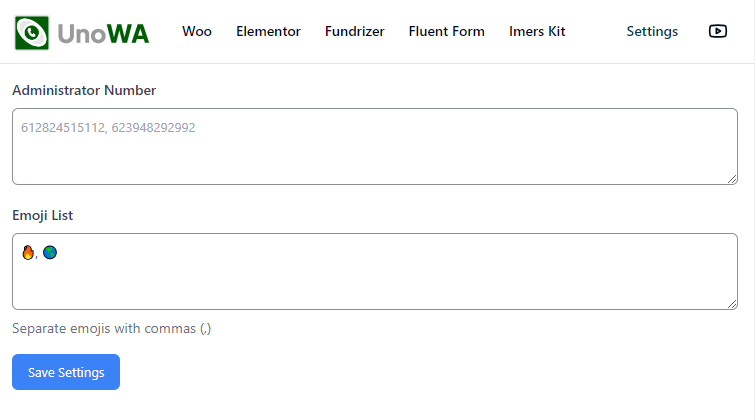The width and height of the screenshot is (755, 420).
Task: Grab the Emoji List textarea resize handle
Action: (732, 304)
